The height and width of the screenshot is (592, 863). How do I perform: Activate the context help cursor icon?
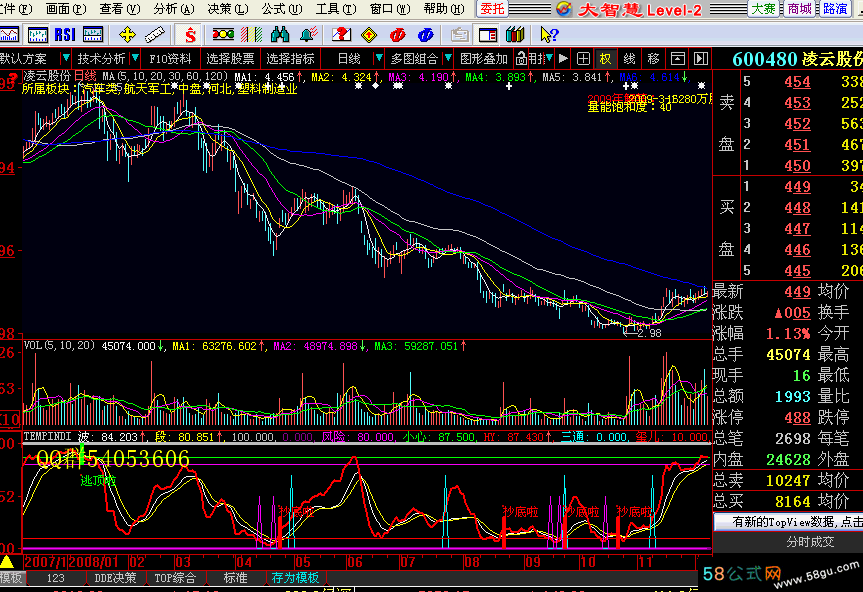[x=549, y=35]
